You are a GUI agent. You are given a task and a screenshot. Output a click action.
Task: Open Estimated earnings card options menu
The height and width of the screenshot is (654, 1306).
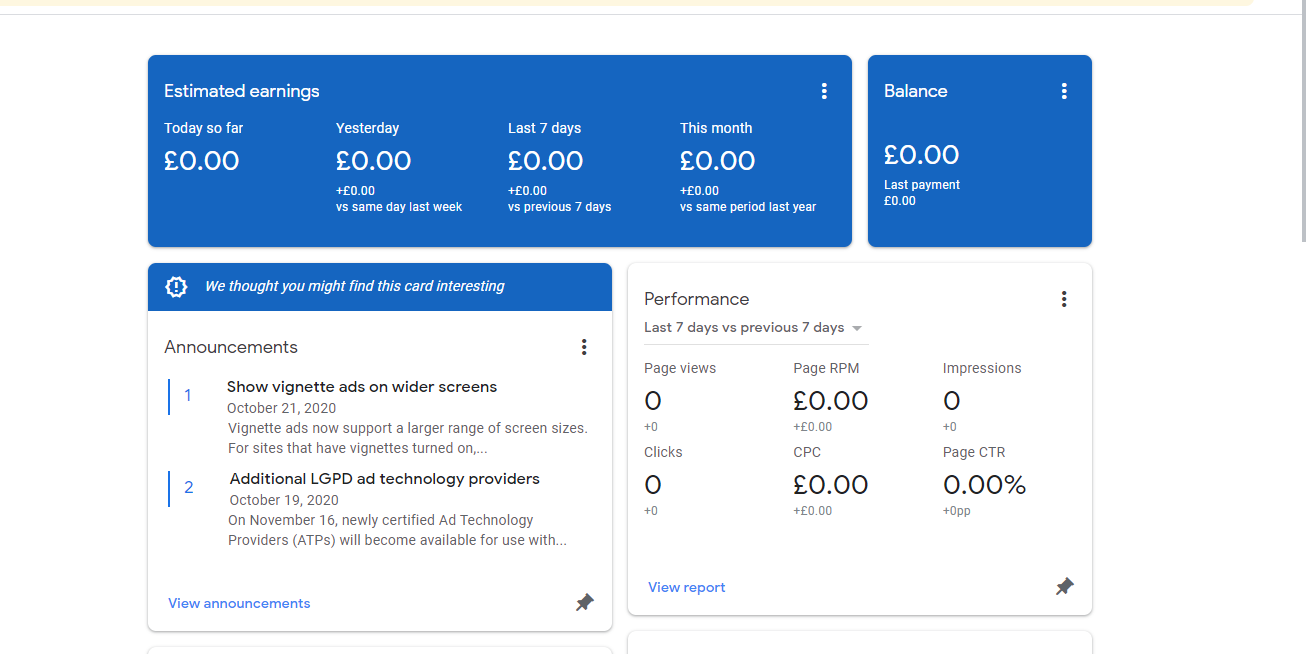(x=824, y=91)
